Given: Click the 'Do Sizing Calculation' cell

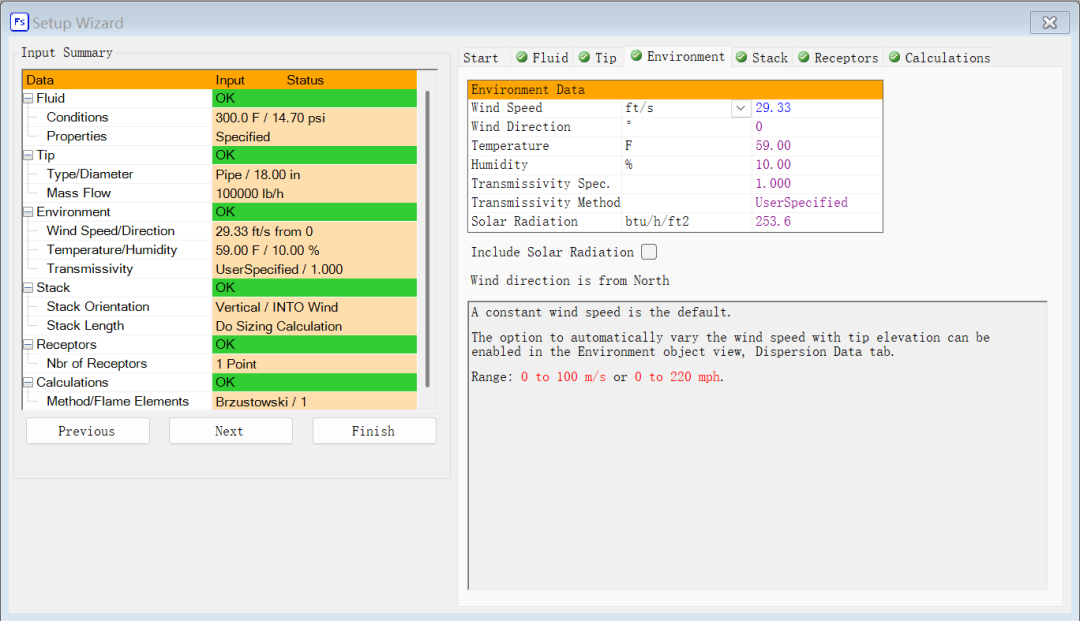Looking at the screenshot, I should coord(315,326).
